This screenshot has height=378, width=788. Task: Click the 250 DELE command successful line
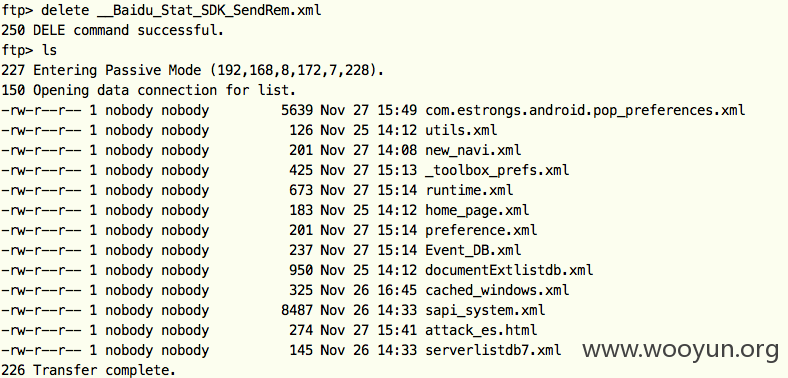click(x=113, y=30)
